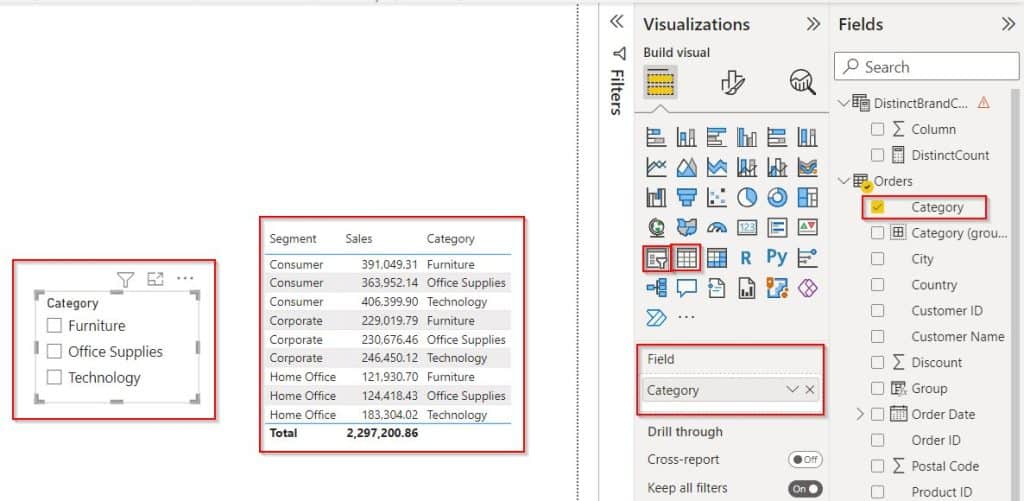This screenshot has height=501, width=1024.
Task: Expand the Filters pane
Action: coord(616,22)
